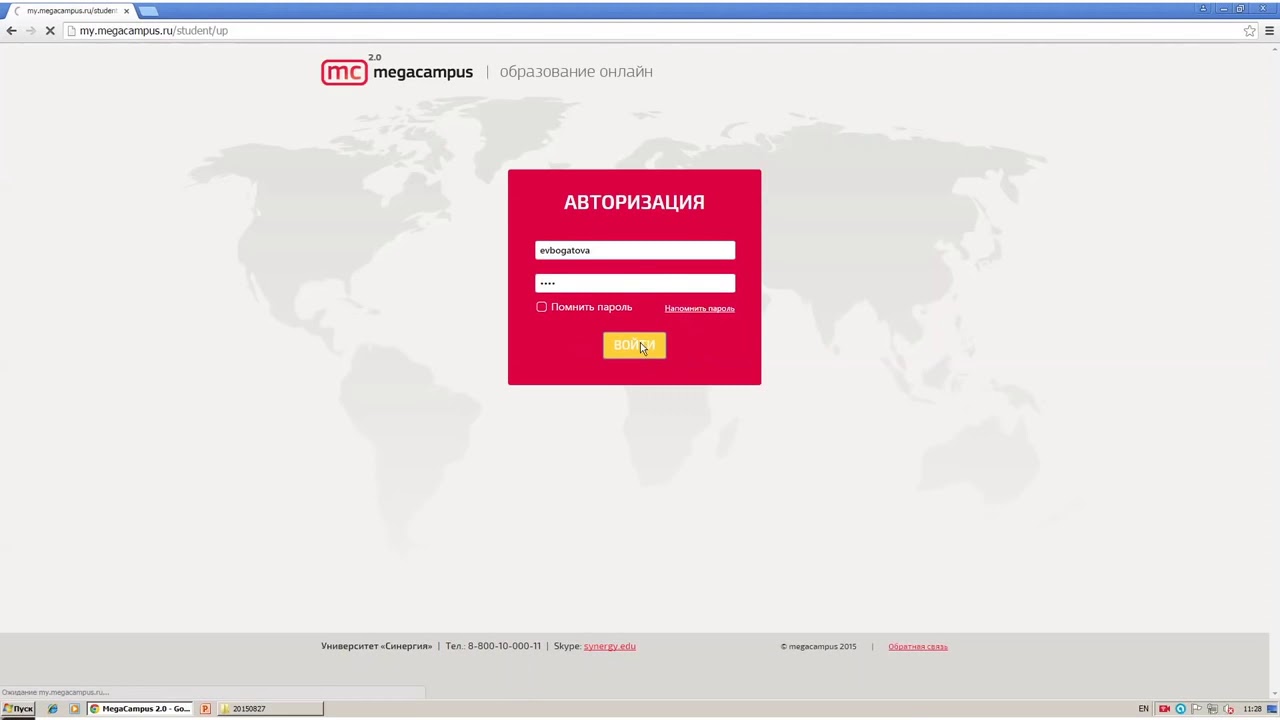Image resolution: width=1280 pixels, height=720 pixels.
Task: Open PowerPoint from the taskbar
Action: point(205,709)
